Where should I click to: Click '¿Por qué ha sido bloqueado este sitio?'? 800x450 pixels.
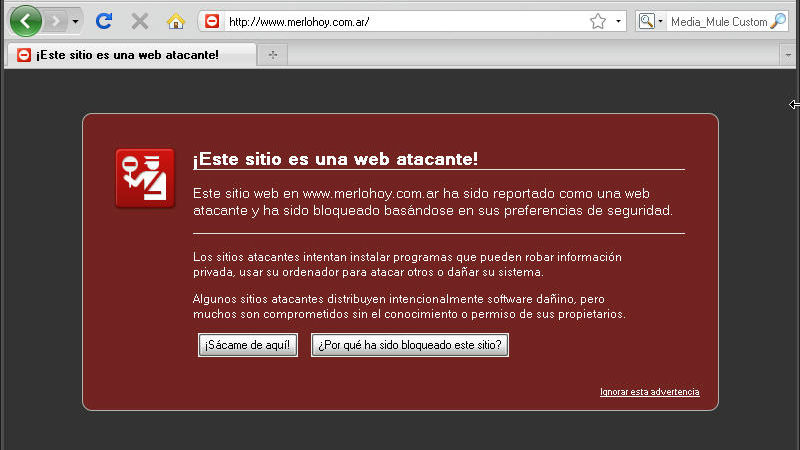coord(410,345)
